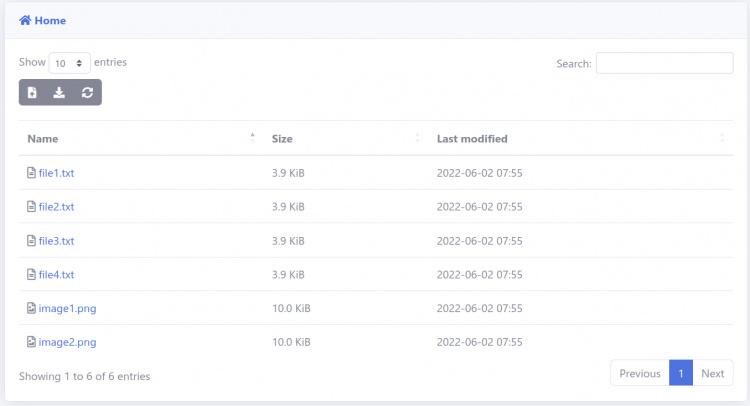This screenshot has height=406, width=750.
Task: Click the house icon beside Home
Action: 25,20
